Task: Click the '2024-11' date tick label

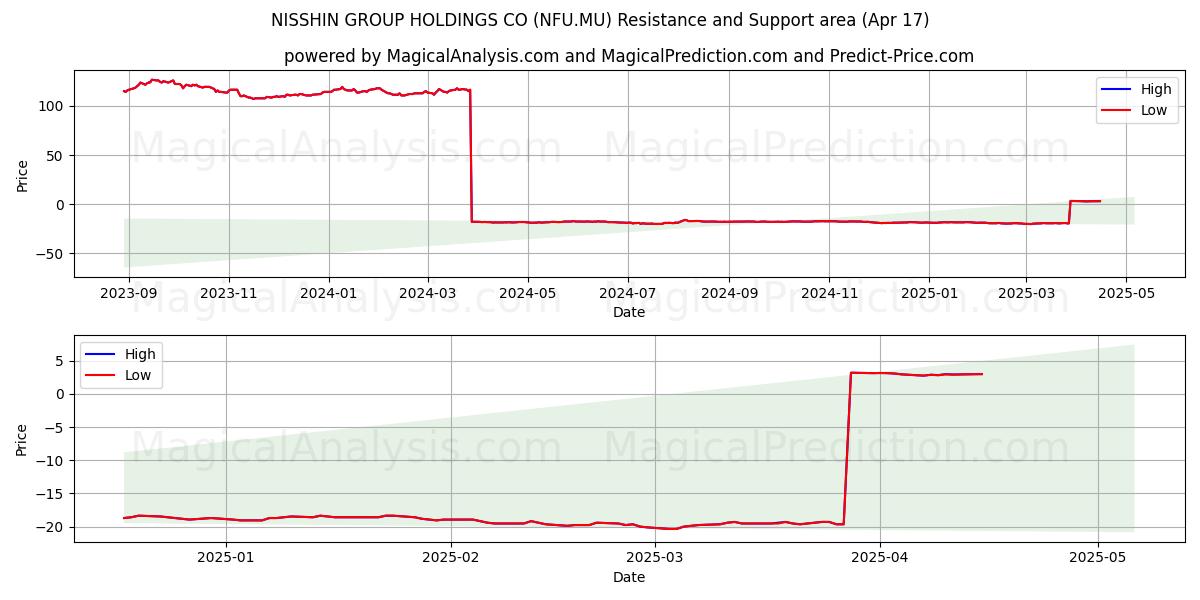Action: pos(829,294)
